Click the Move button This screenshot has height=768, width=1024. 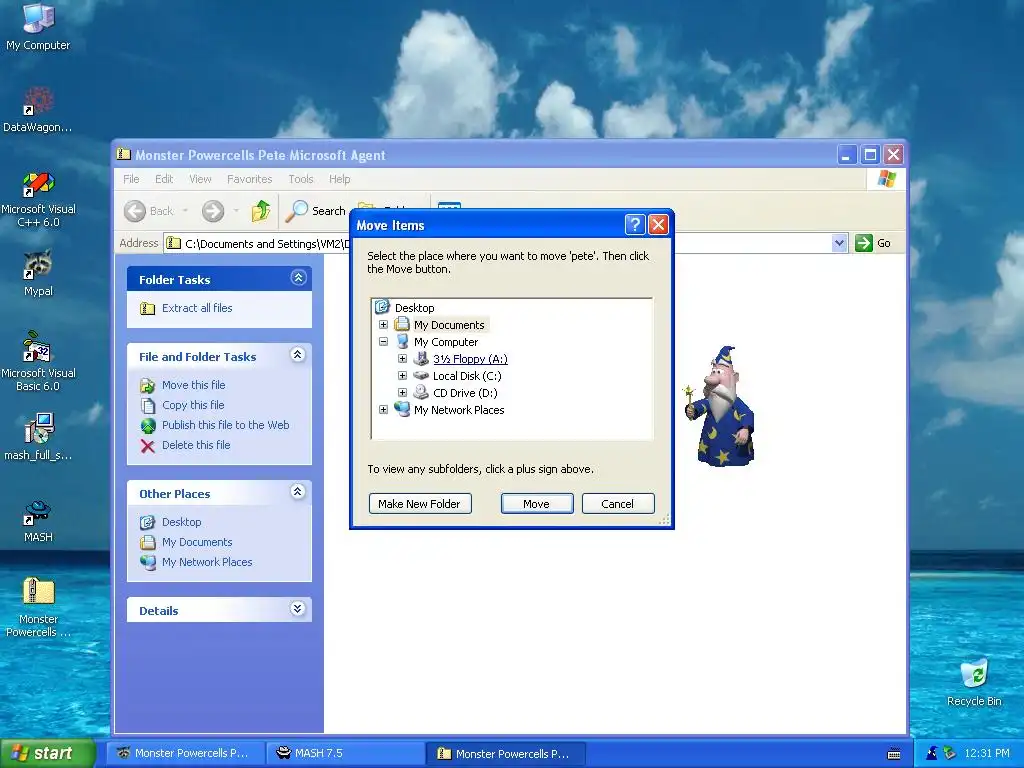point(537,504)
